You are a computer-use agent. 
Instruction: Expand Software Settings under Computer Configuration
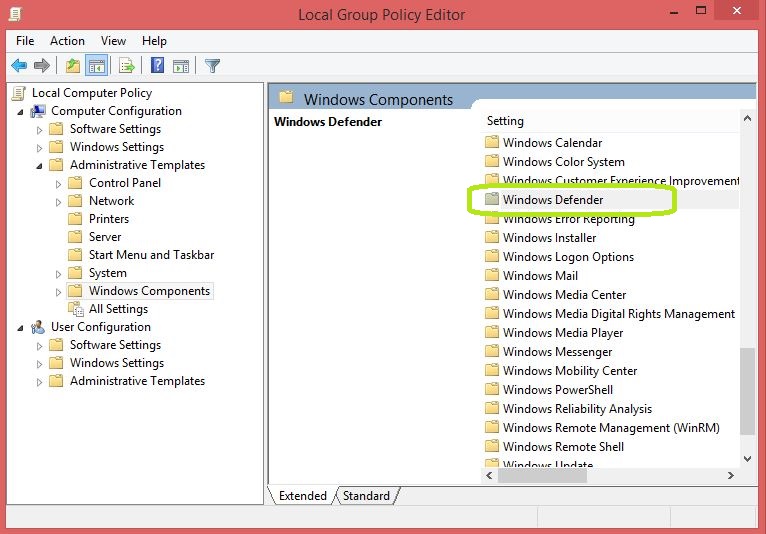click(40, 130)
